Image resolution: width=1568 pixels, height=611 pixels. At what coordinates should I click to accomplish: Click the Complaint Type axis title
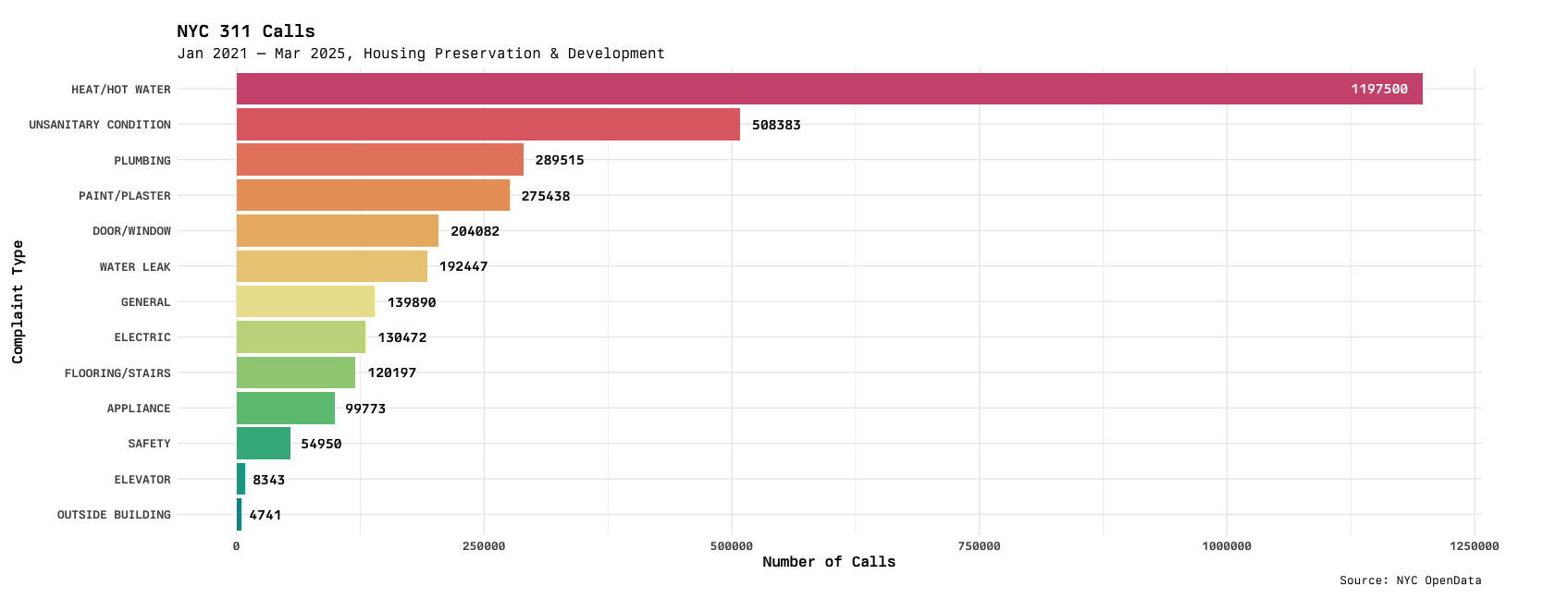(18, 301)
